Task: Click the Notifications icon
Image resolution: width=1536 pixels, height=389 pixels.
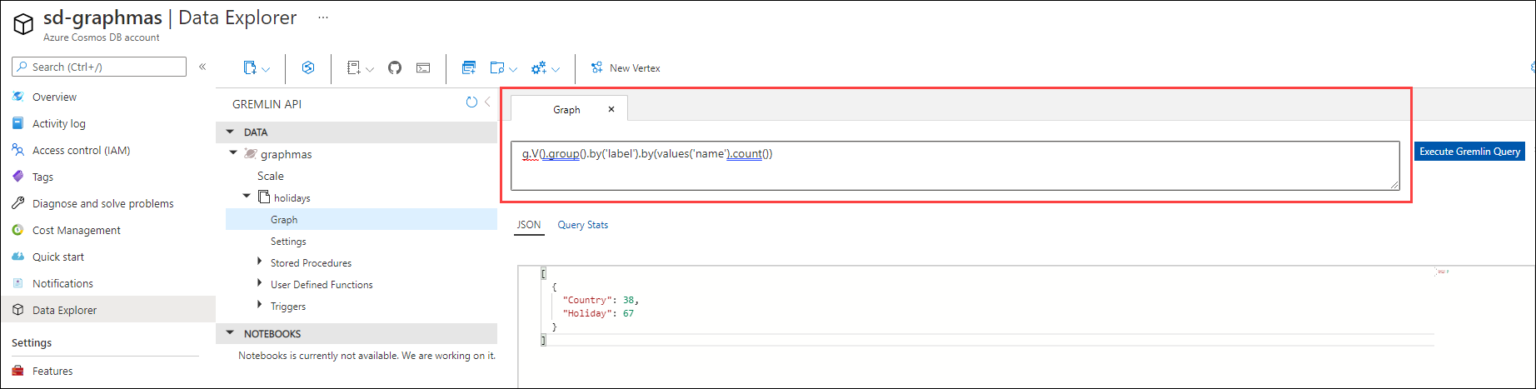Action: [17, 283]
